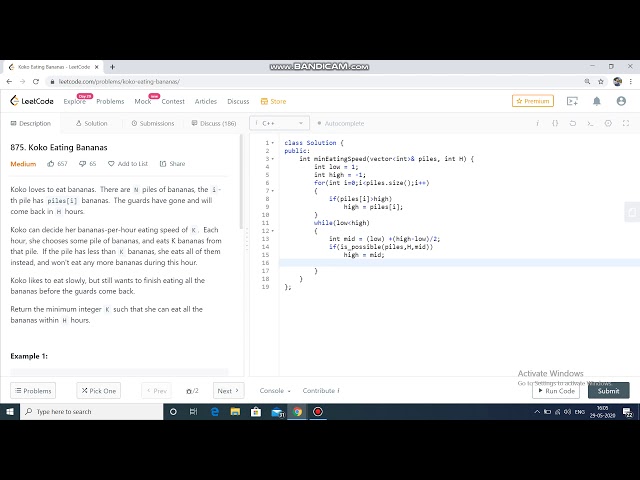Open Contest in top navigation
640x480 pixels.
173,101
